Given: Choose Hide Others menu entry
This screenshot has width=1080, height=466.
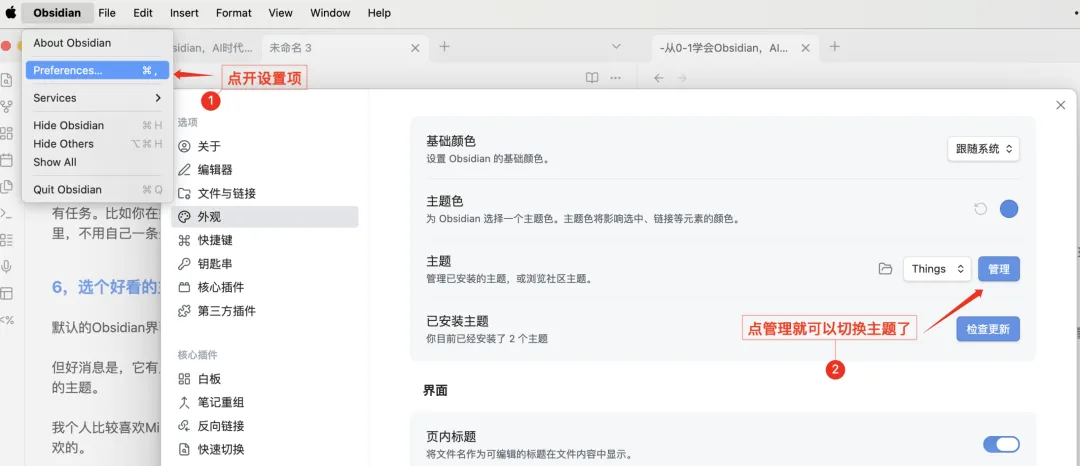Looking at the screenshot, I should pyautogui.click(x=97, y=144).
